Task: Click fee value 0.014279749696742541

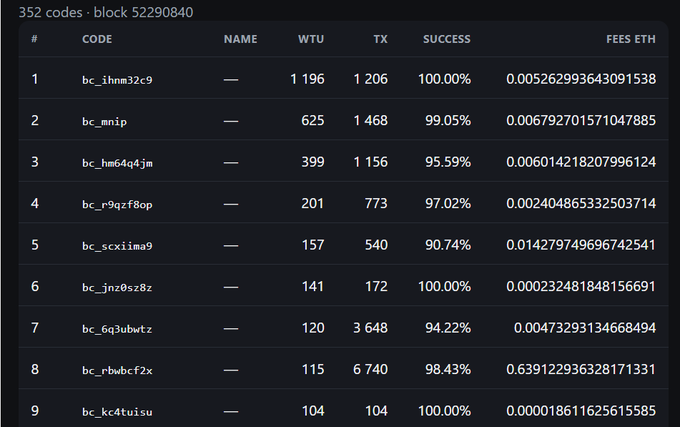Action: (x=581, y=245)
